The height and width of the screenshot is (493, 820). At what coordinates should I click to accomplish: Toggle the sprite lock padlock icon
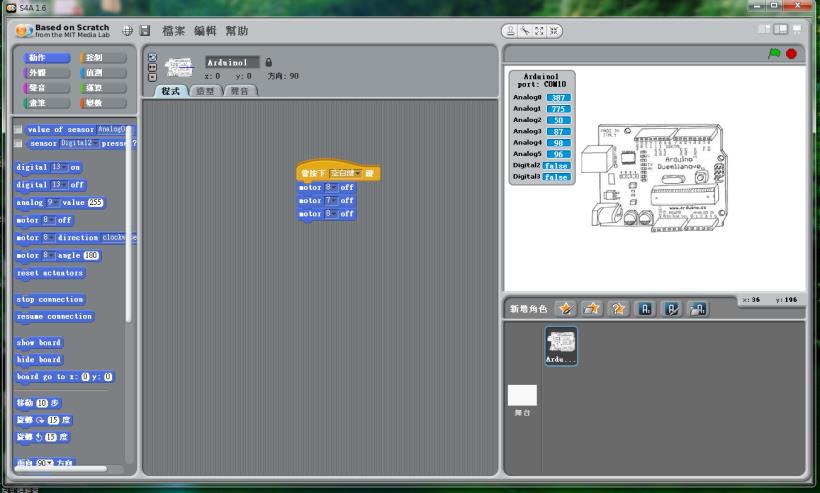[269, 62]
